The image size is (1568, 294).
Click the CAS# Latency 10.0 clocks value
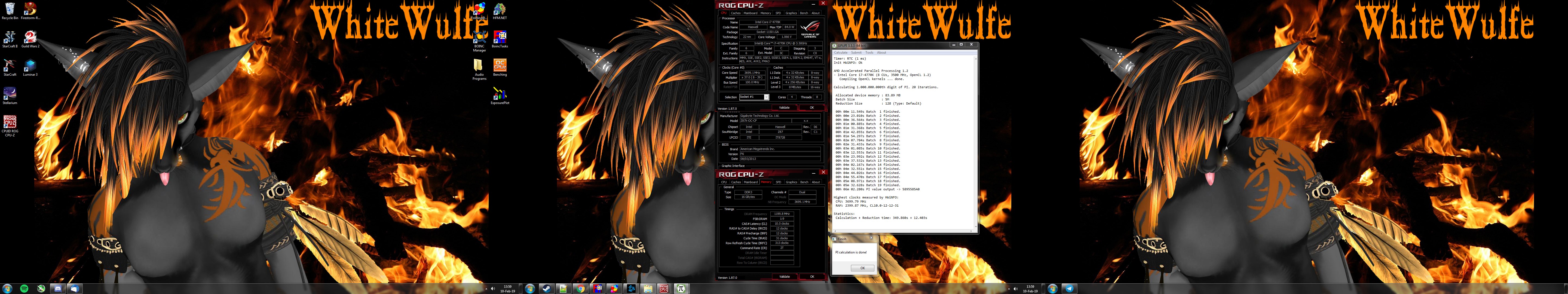pos(782,223)
